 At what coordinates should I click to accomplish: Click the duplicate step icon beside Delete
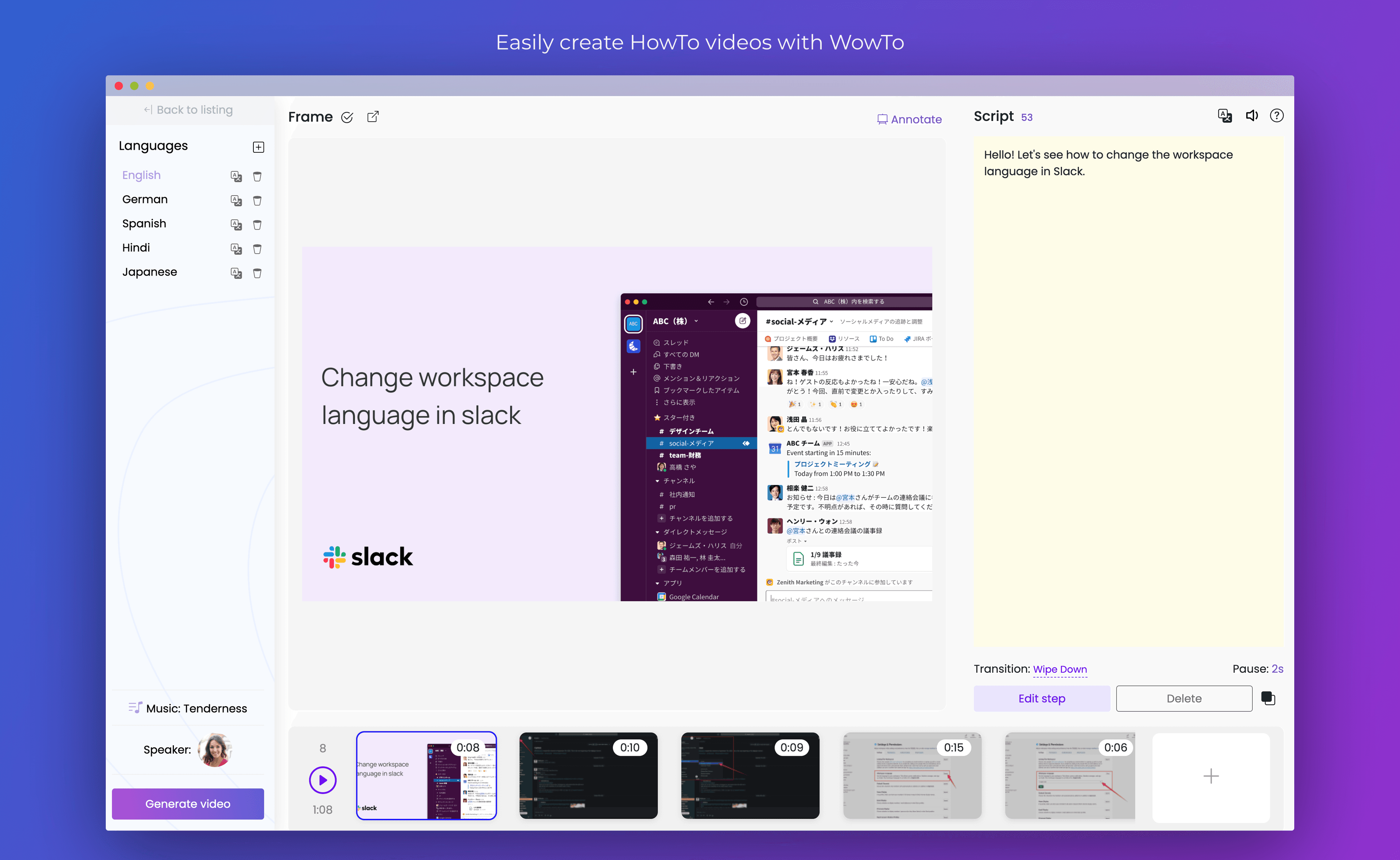pos(1268,698)
